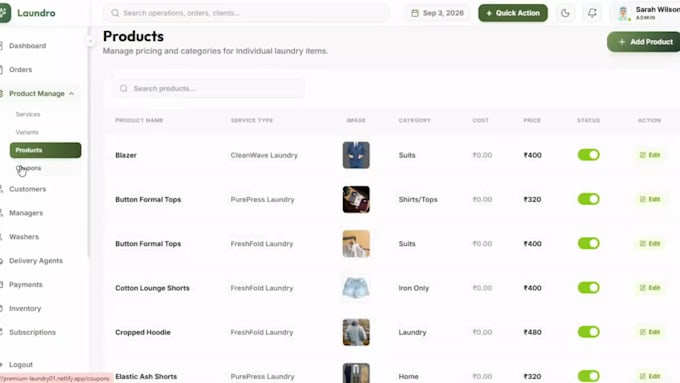This screenshot has height=383, width=680.
Task: Open the Services submenu item
Action: 28,114
